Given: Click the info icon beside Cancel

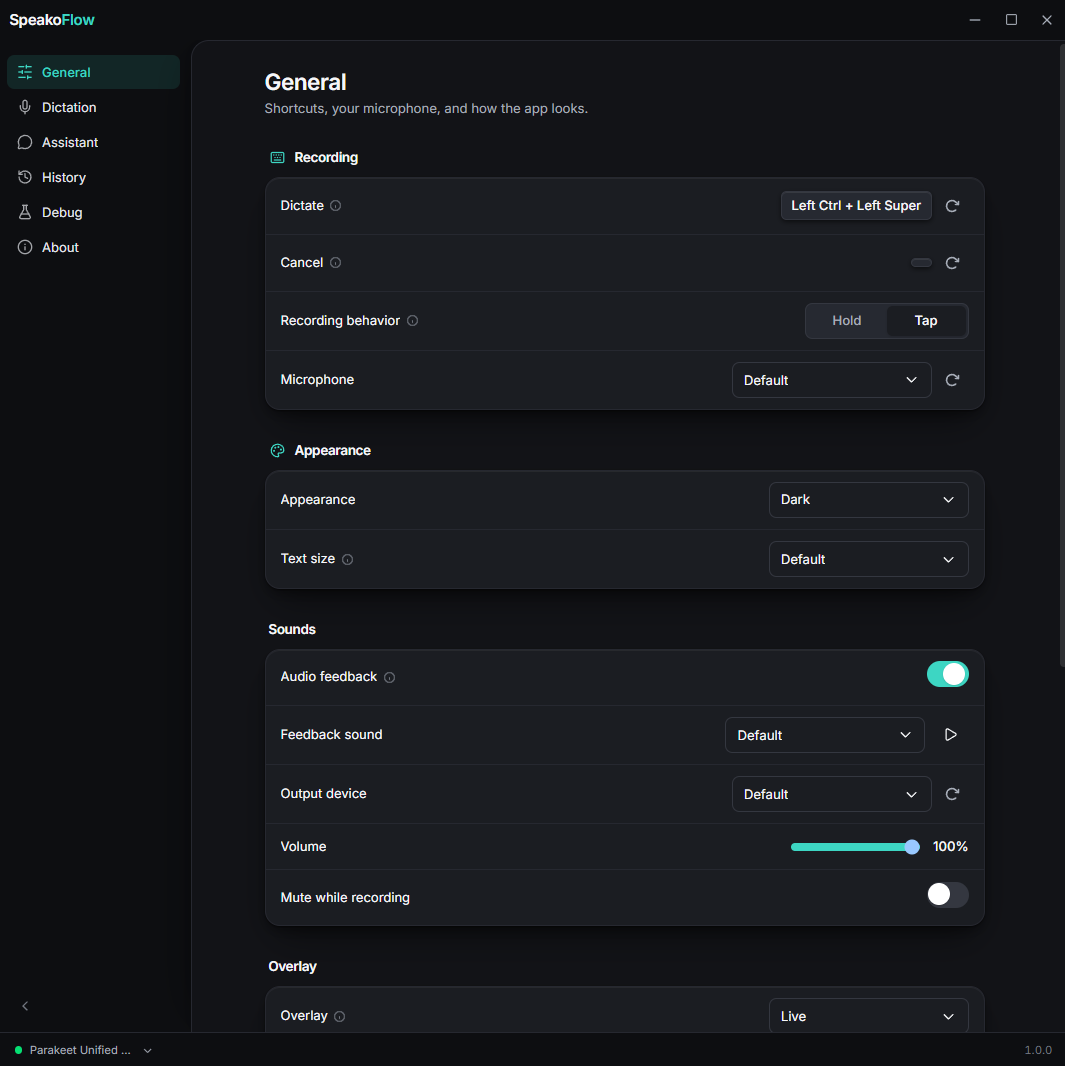Looking at the screenshot, I should coord(336,263).
